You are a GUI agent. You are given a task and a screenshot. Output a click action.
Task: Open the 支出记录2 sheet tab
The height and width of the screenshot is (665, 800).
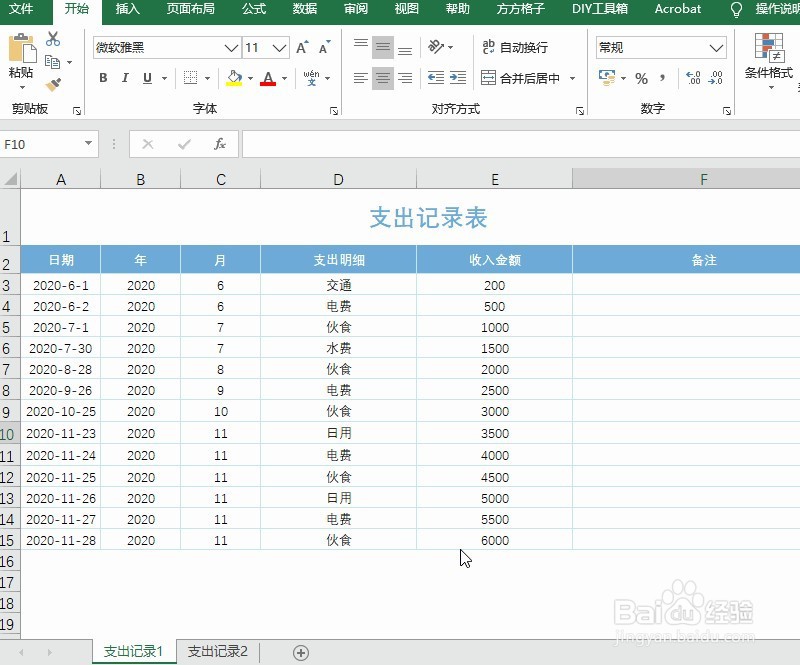(217, 652)
